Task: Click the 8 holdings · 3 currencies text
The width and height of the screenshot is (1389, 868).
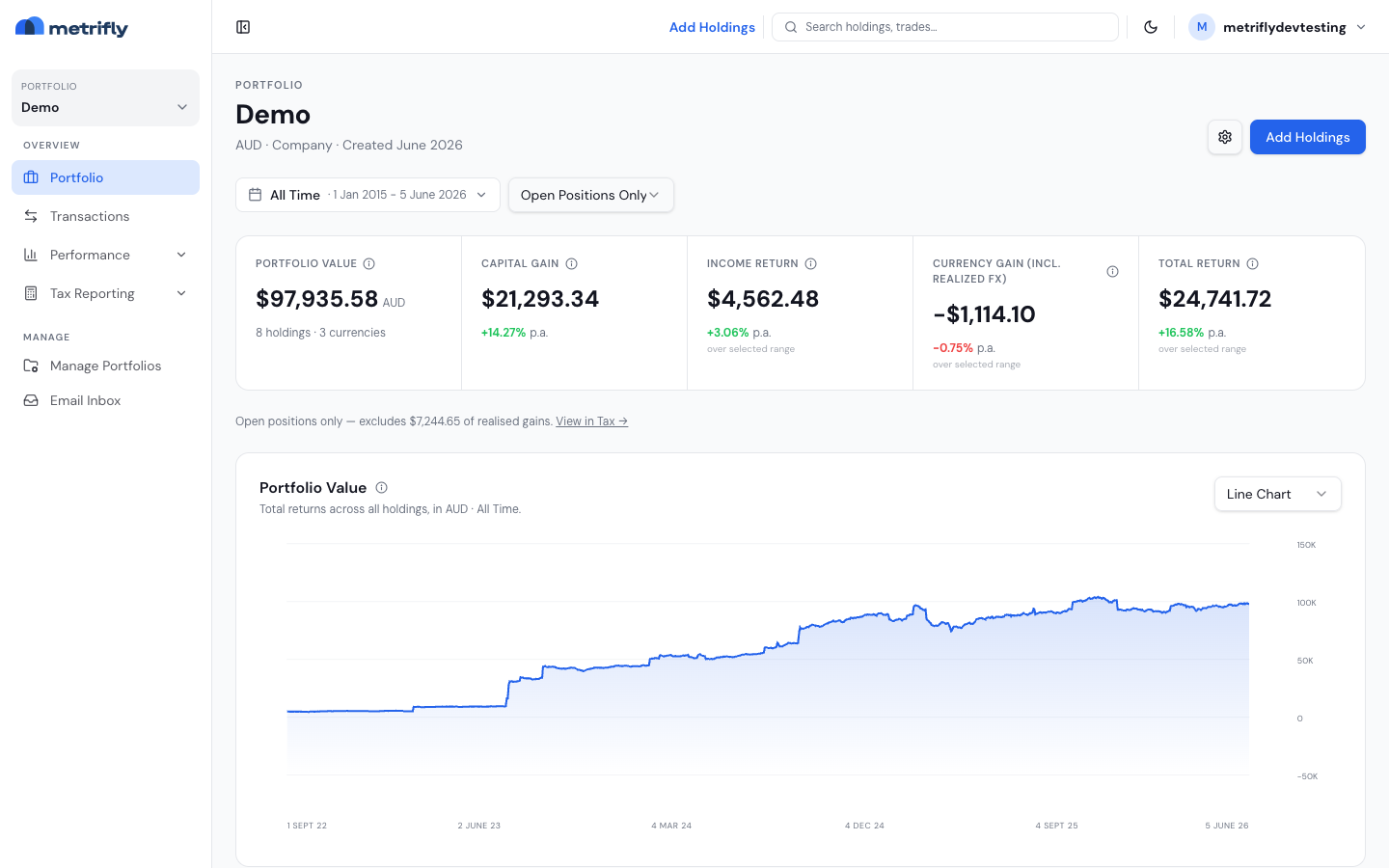Action: (320, 333)
